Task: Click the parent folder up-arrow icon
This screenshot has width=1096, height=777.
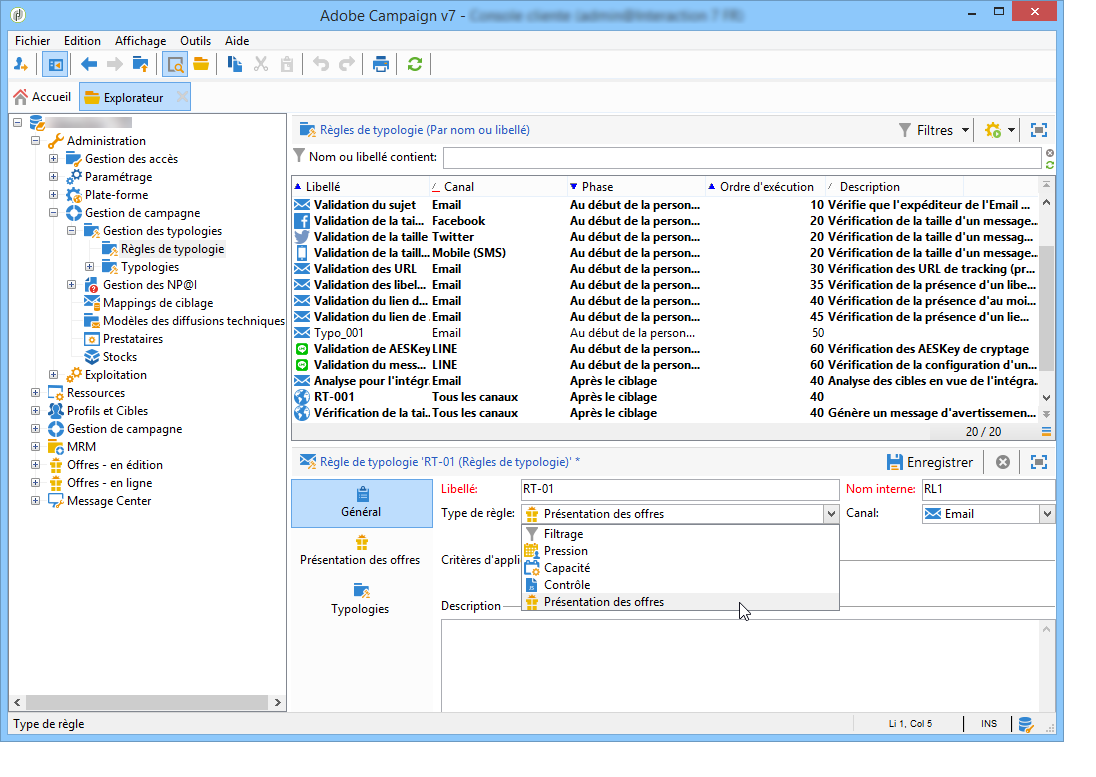Action: point(140,65)
